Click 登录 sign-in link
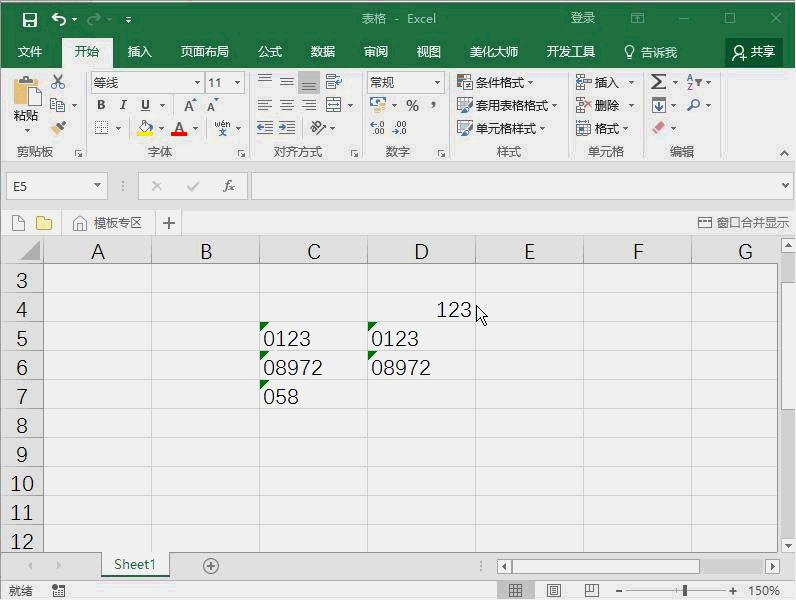The height and width of the screenshot is (600, 796). 582,18
